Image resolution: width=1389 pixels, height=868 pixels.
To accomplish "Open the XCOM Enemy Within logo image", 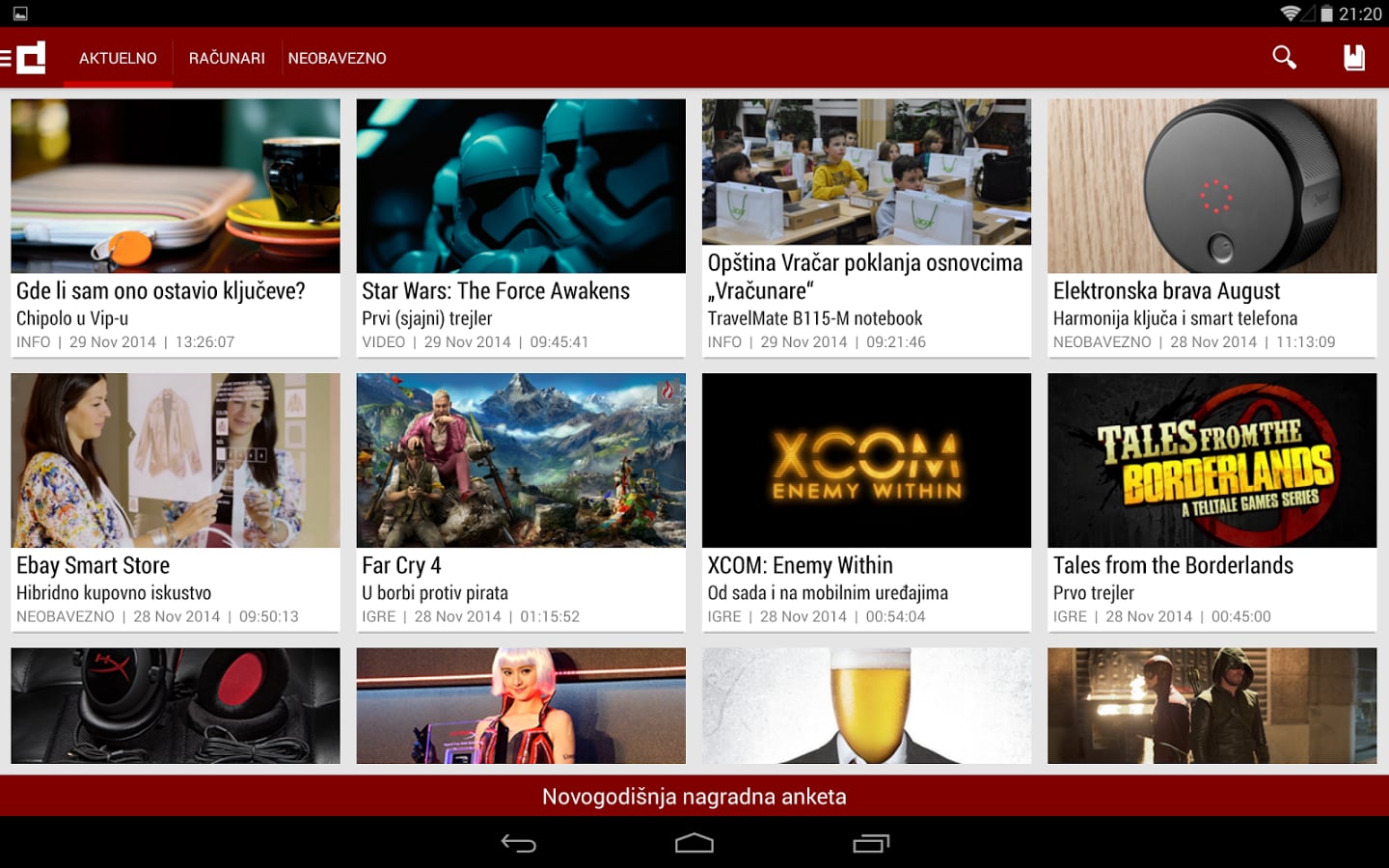I will 866,461.
